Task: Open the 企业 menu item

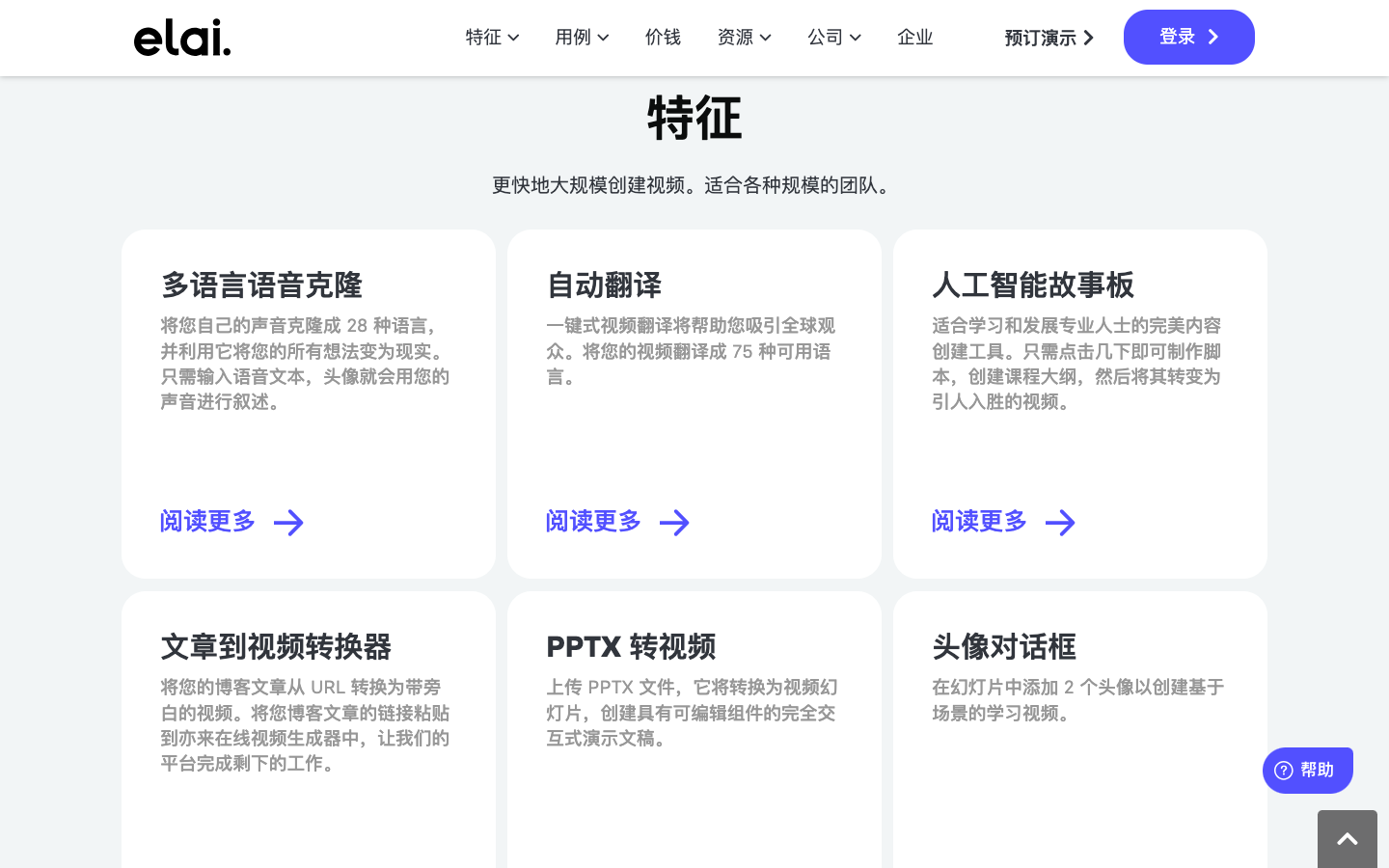Action: pos(914,38)
